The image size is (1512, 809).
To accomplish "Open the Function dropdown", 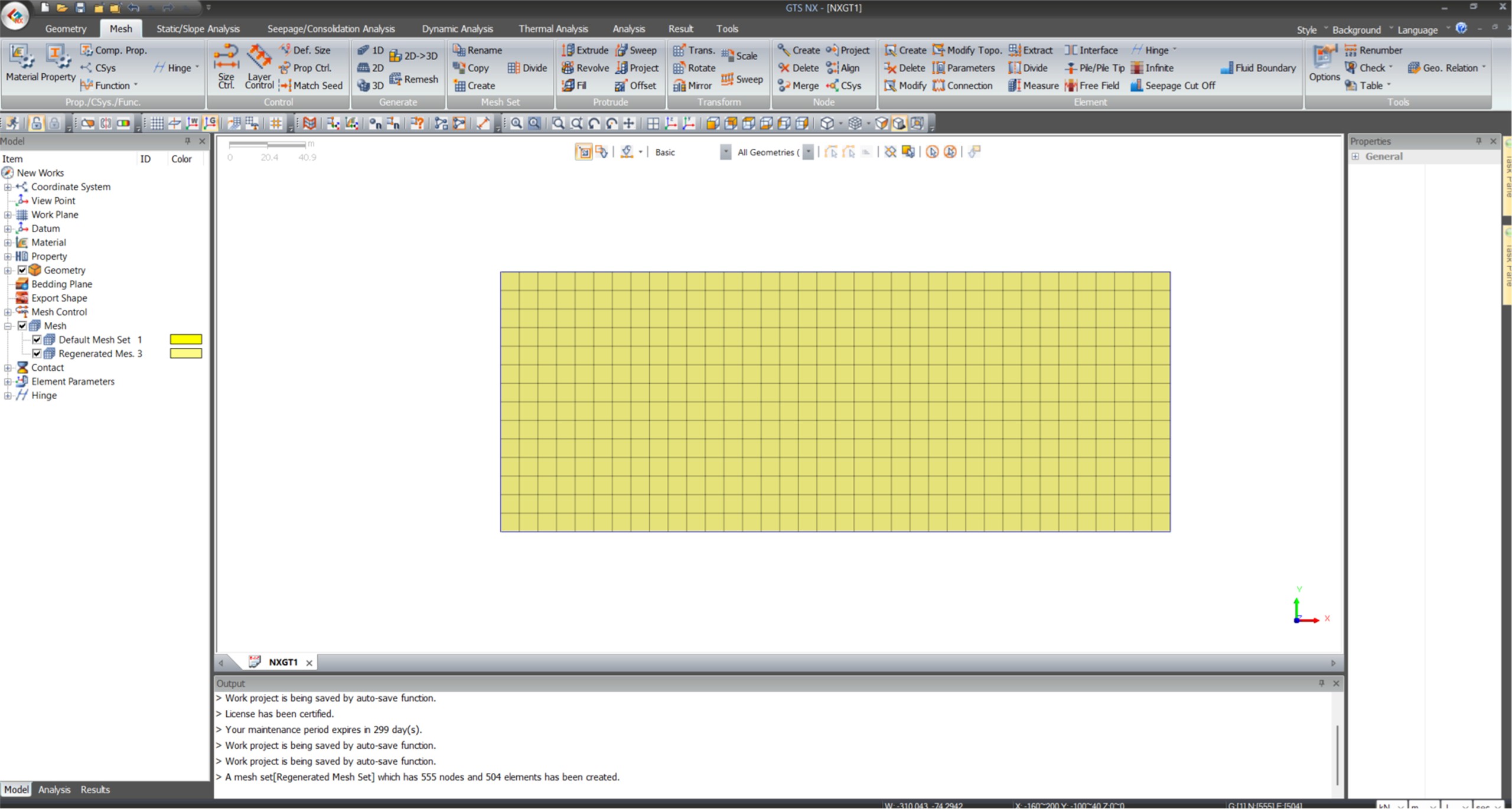I will tap(109, 86).
